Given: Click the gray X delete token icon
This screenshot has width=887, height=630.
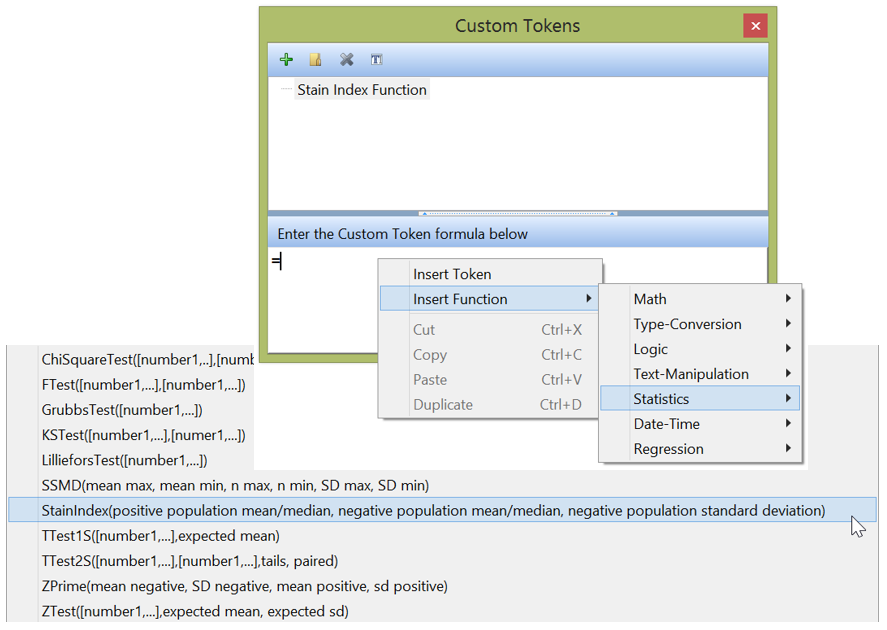Looking at the screenshot, I should click(x=346, y=60).
